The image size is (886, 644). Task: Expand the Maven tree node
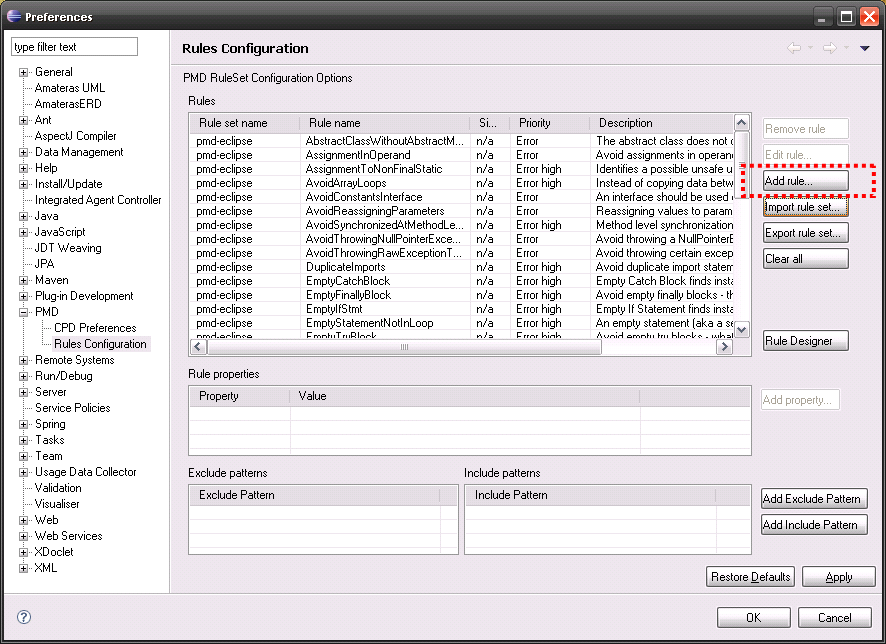[24, 280]
